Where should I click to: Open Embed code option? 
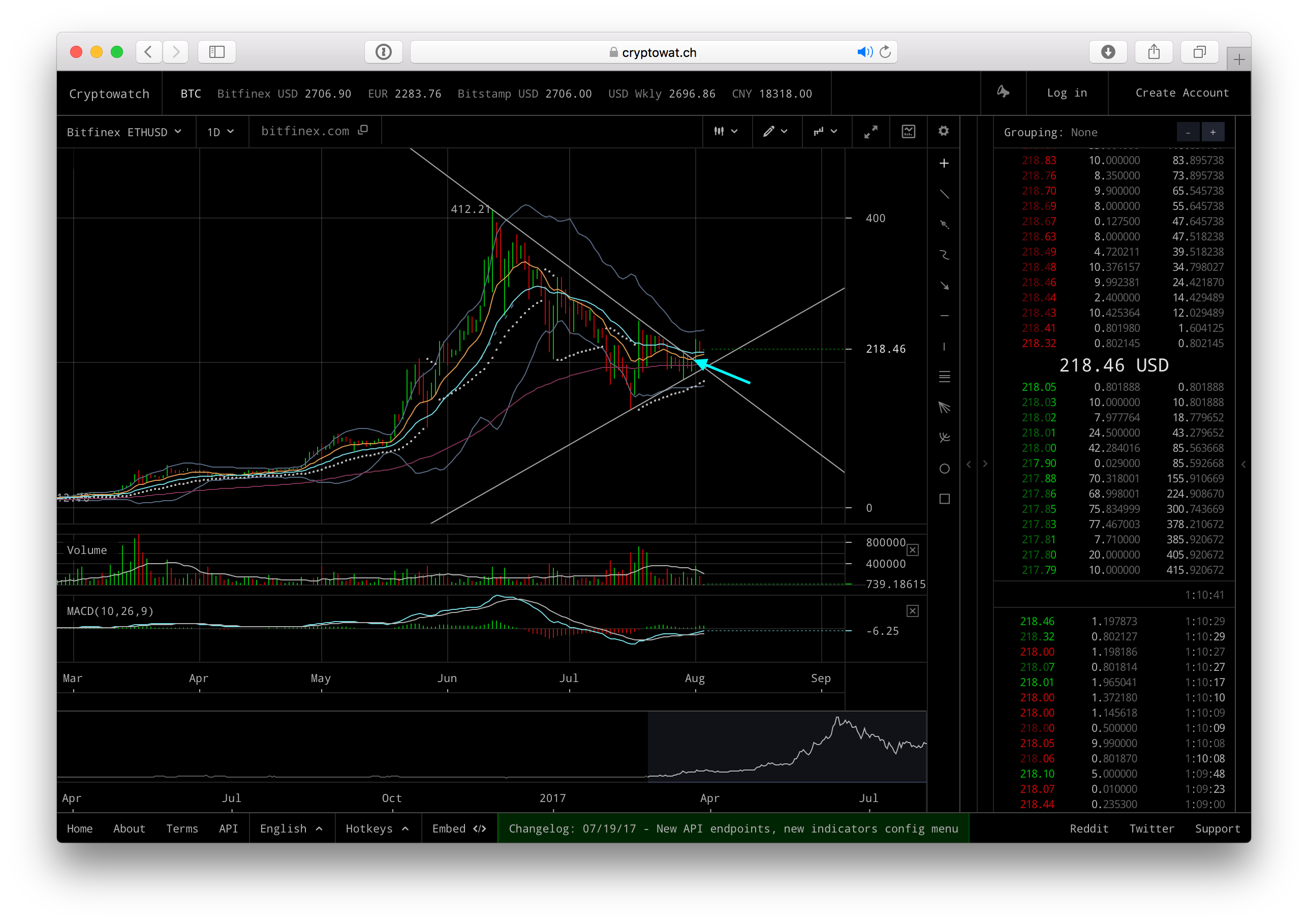coord(458,828)
